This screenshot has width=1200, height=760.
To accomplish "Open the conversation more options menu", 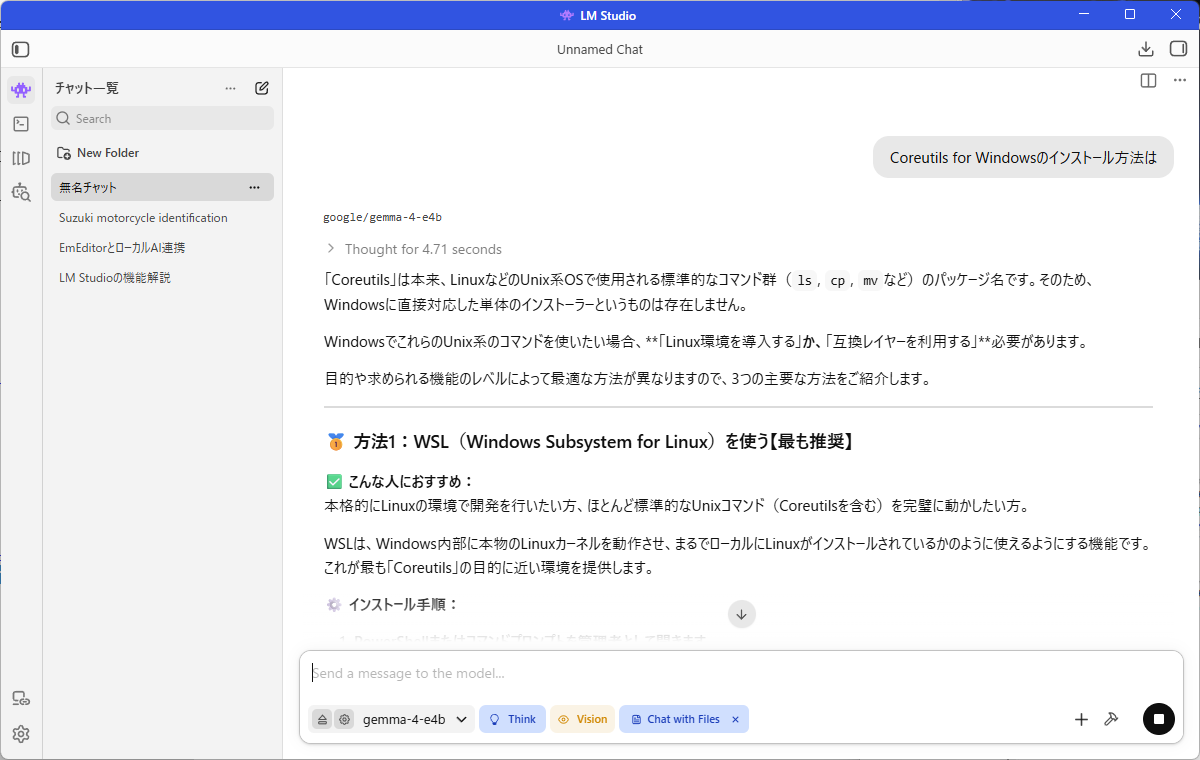I will [x=1179, y=80].
